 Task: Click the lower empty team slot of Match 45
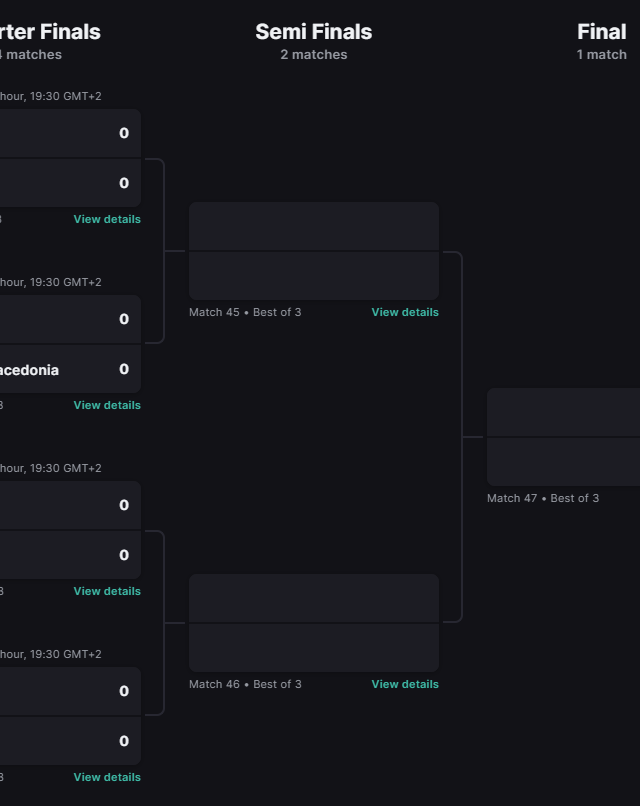coord(313,276)
